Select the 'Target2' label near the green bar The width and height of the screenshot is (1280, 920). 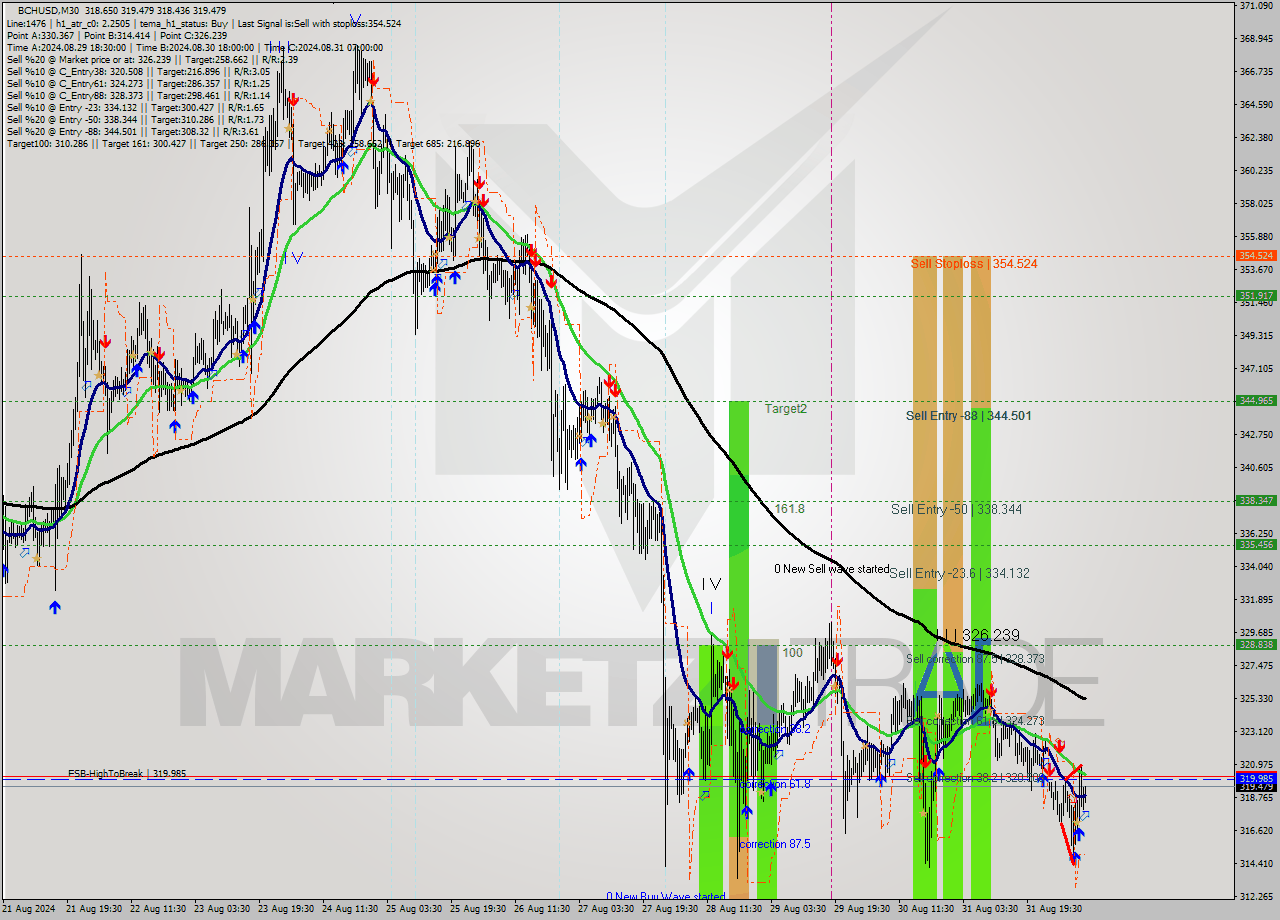coord(786,409)
